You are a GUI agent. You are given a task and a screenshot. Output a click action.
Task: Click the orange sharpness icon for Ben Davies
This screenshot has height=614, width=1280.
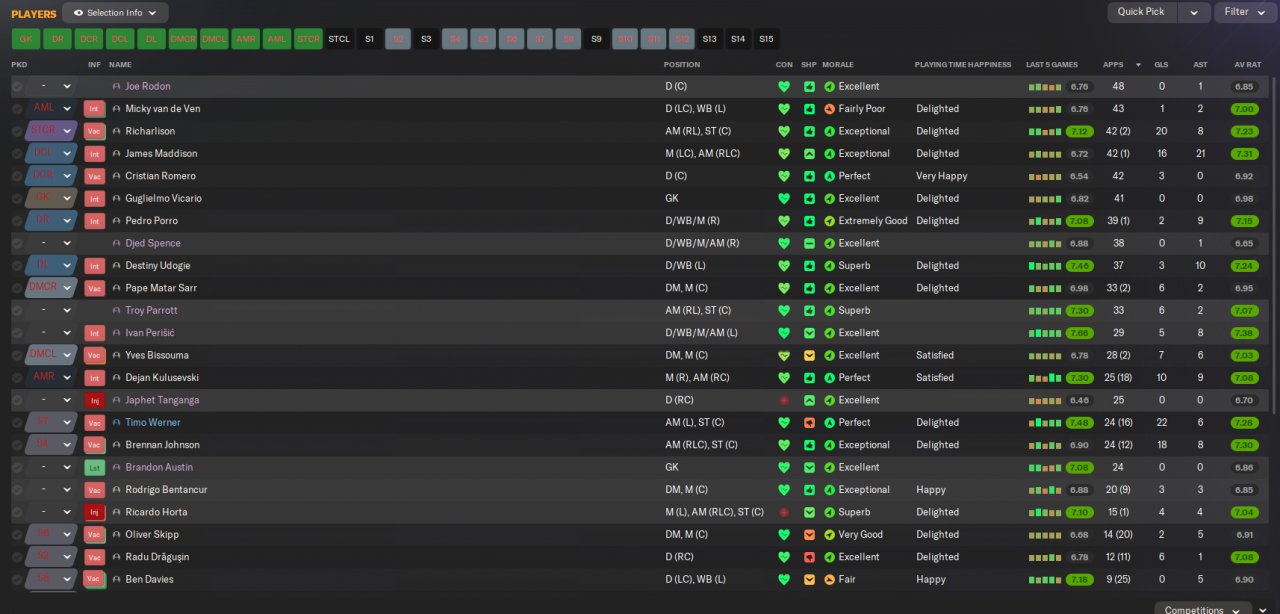click(809, 579)
